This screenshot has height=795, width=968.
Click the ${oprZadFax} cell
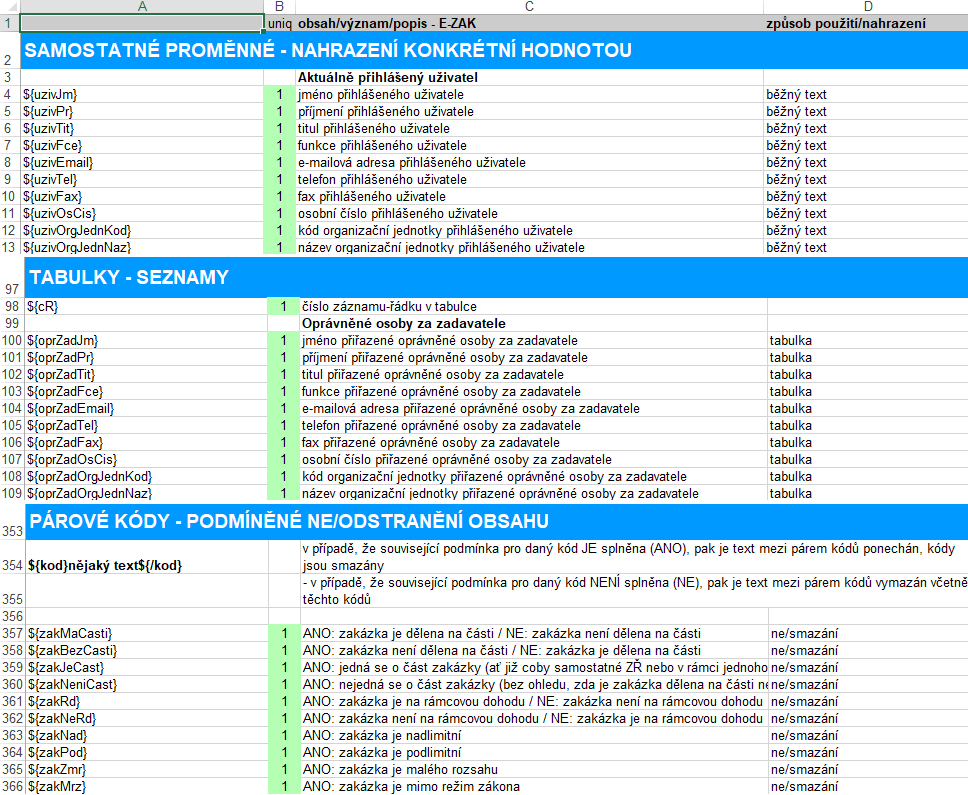[x=141, y=442]
